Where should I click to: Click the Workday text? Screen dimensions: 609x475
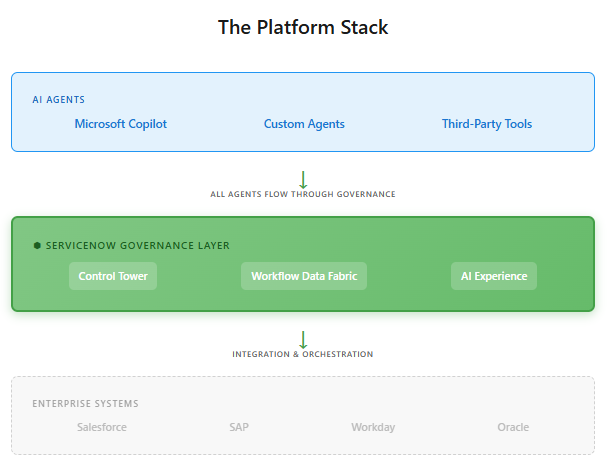coord(373,427)
